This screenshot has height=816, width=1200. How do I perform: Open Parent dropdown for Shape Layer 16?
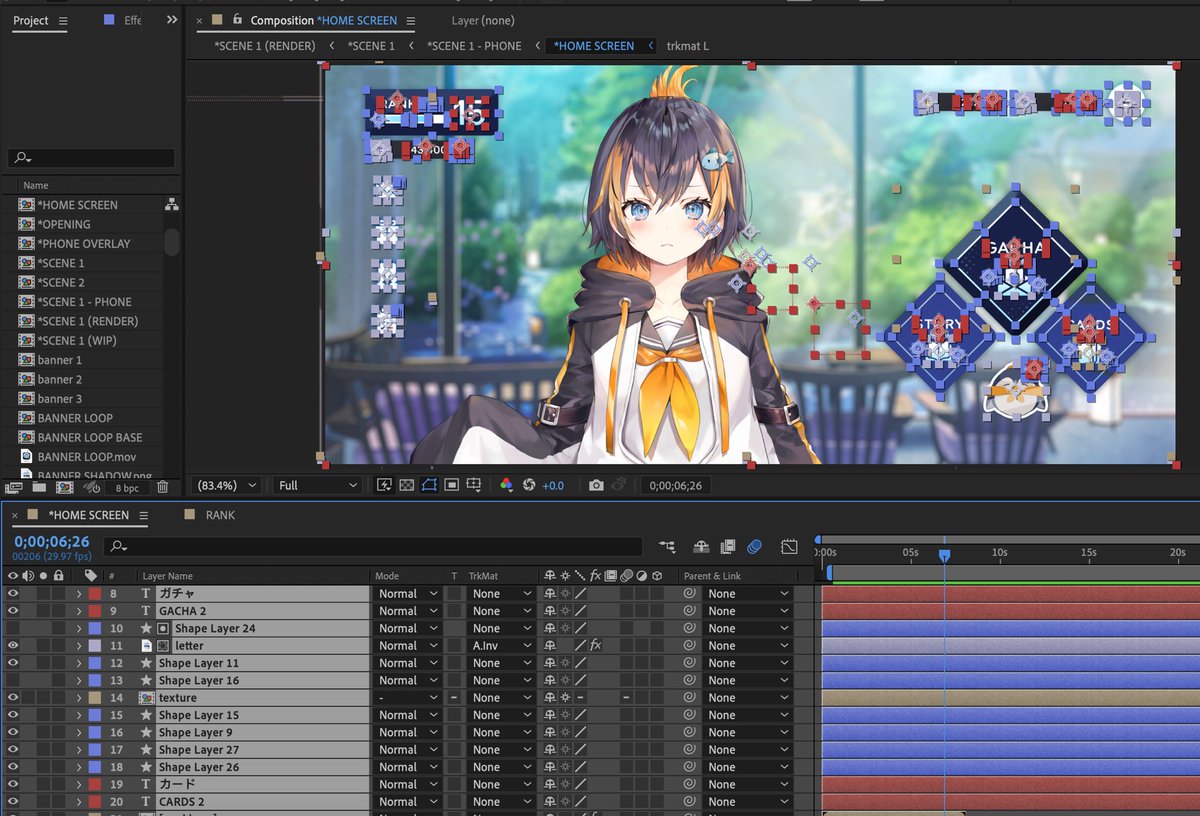[x=747, y=680]
